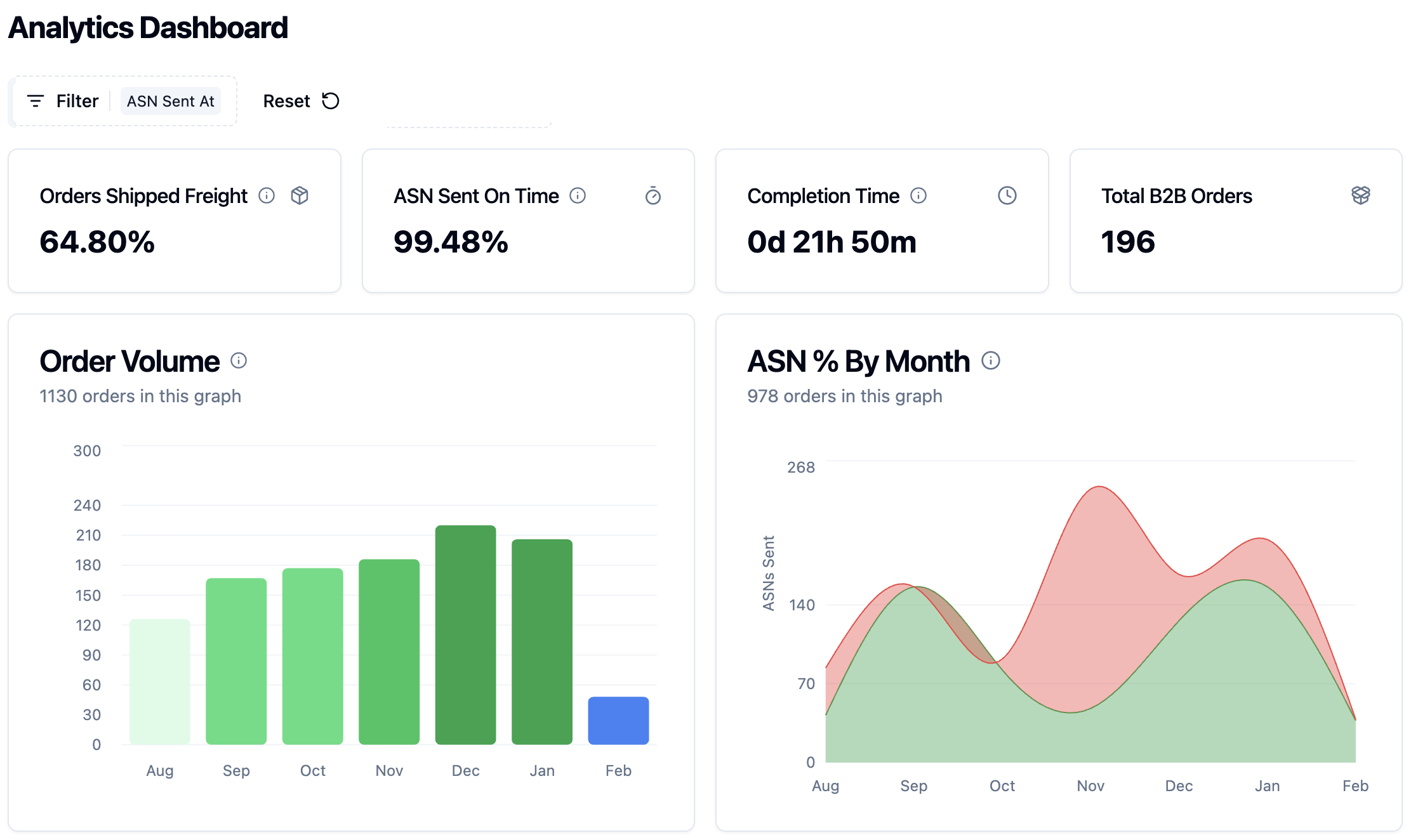Click the ASN Sent At filter chip

(x=171, y=101)
